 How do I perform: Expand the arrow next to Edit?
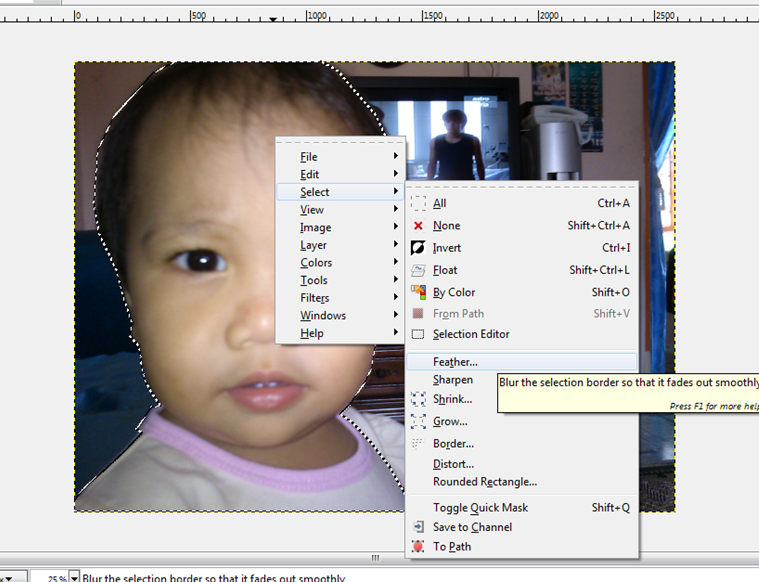395,173
